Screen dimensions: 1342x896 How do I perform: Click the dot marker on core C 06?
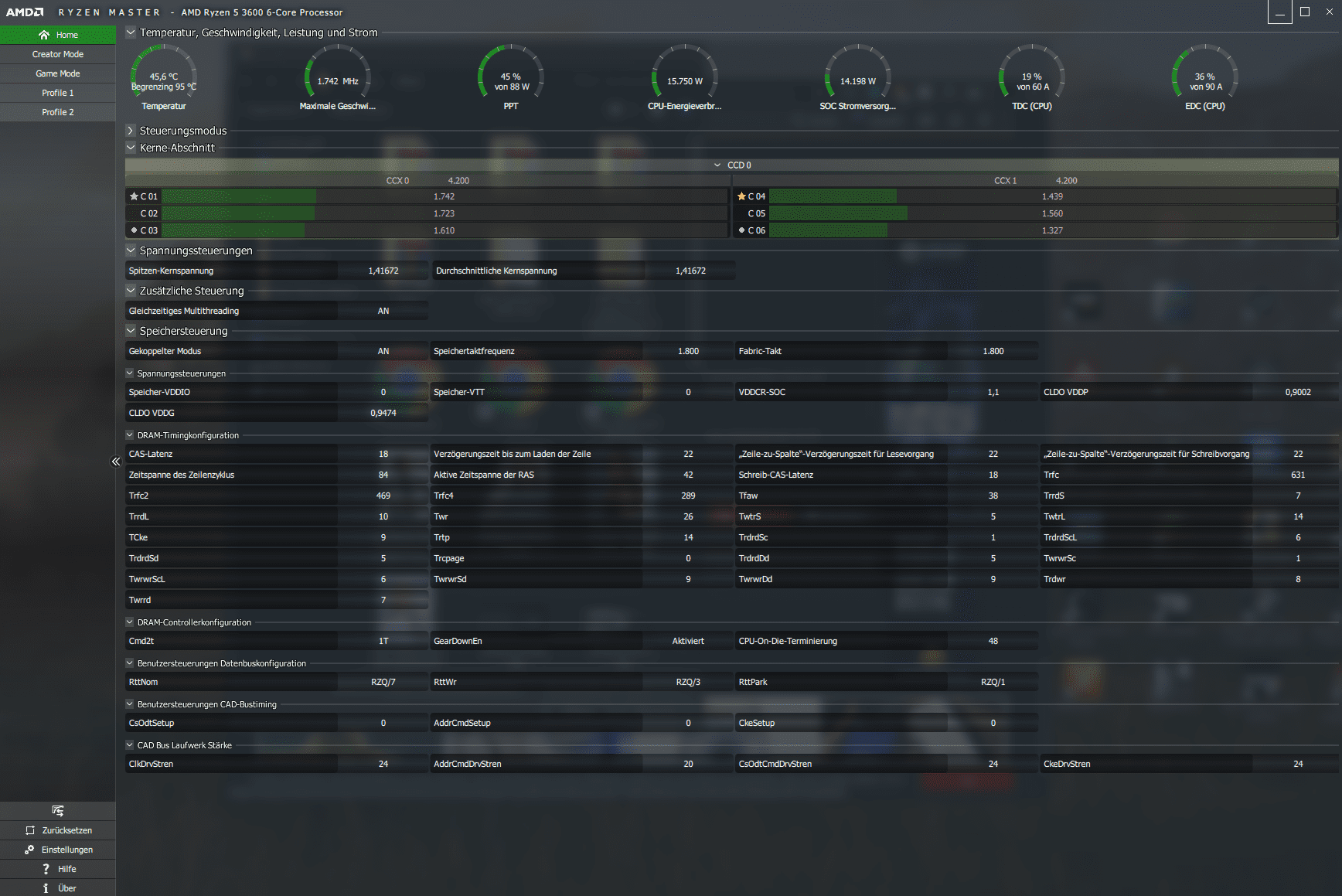point(741,230)
